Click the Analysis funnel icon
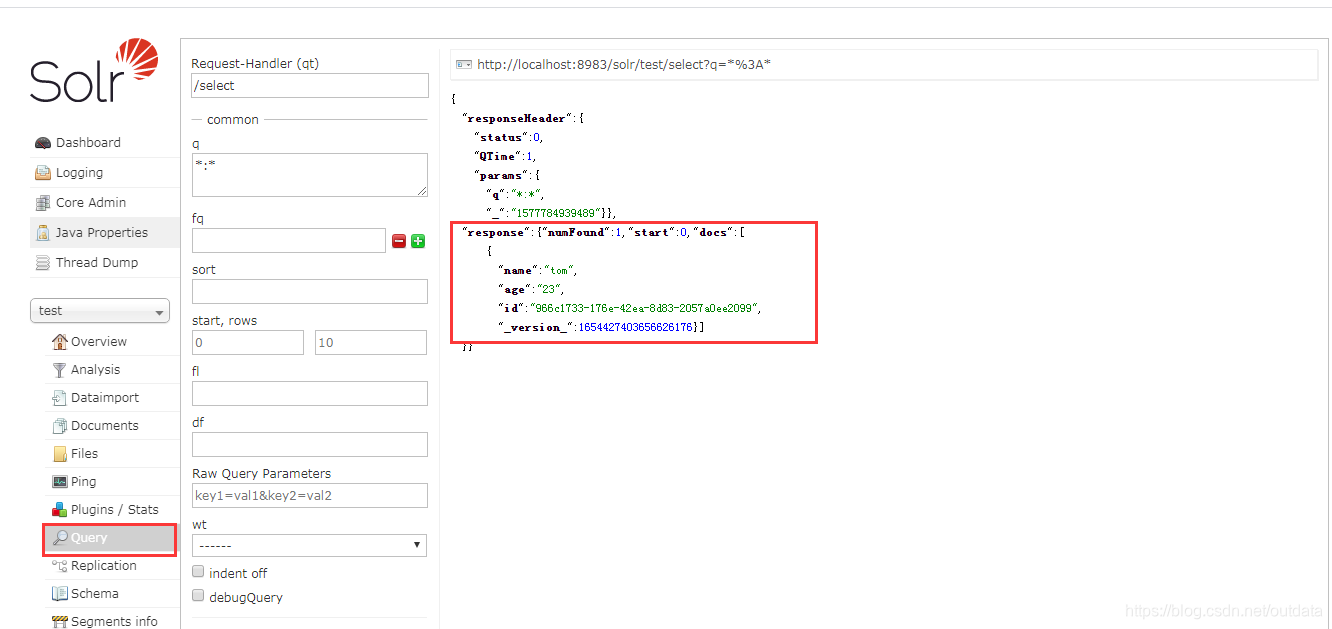Image resolution: width=1332 pixels, height=629 pixels. point(60,370)
